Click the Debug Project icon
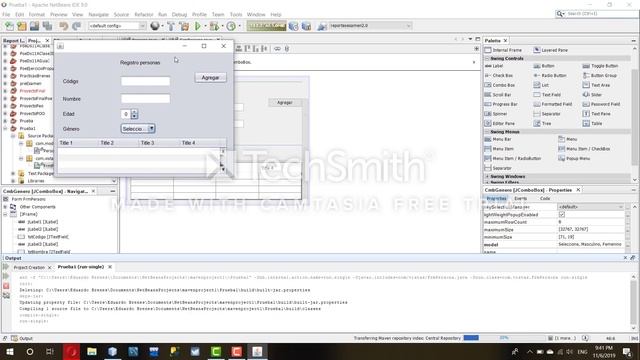640x360 pixels. click(x=214, y=26)
